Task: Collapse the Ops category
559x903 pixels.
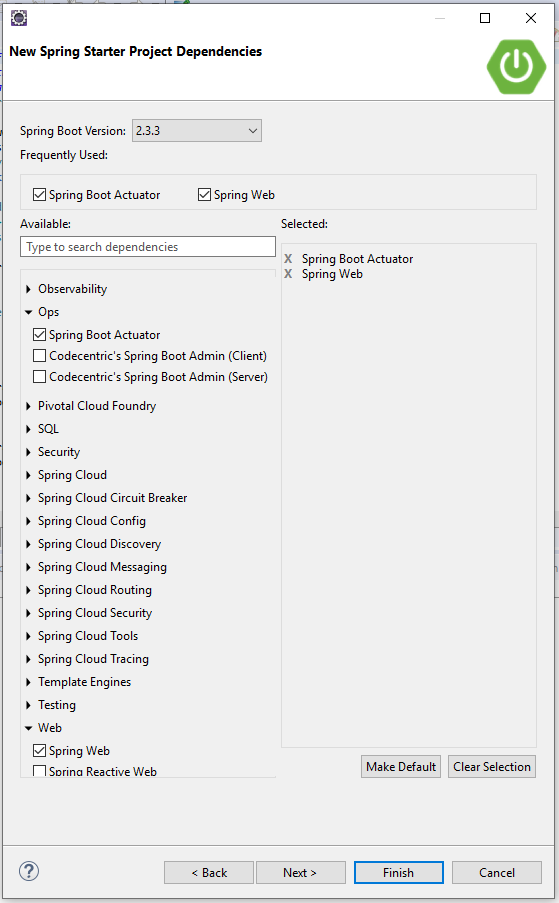Action: (x=28, y=312)
